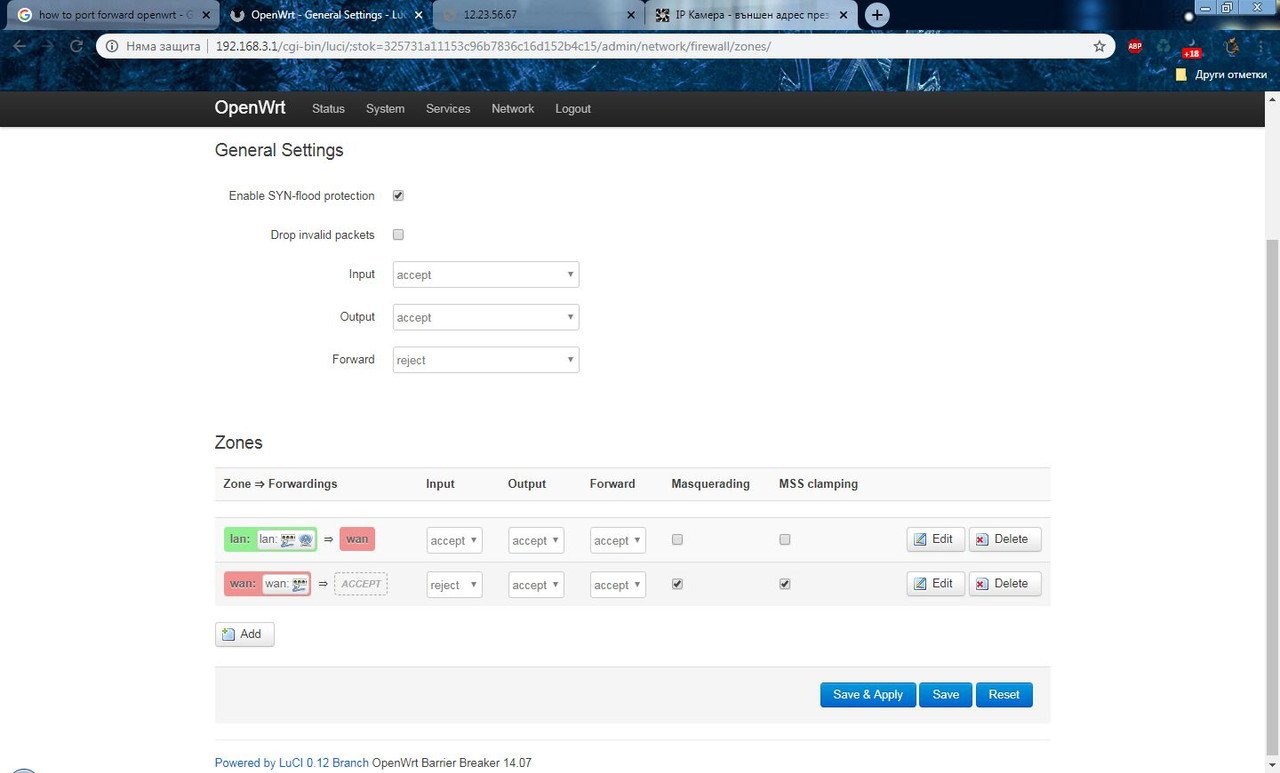Viewport: 1280px width, 773px height.
Task: Click the red wan zone badge in second row
Action: click(x=267, y=584)
